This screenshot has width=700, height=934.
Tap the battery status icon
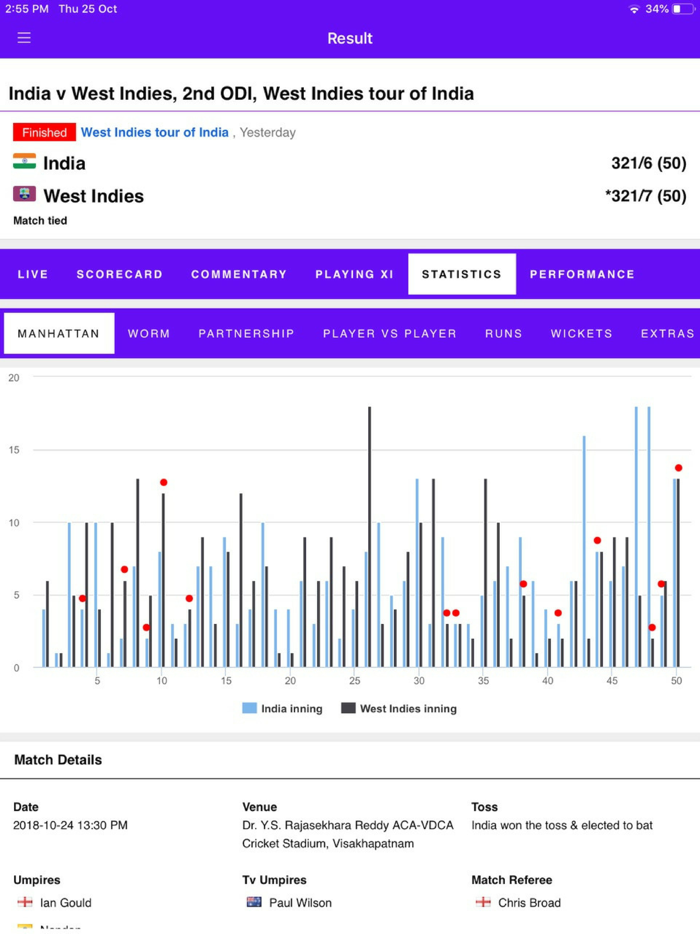683,9
